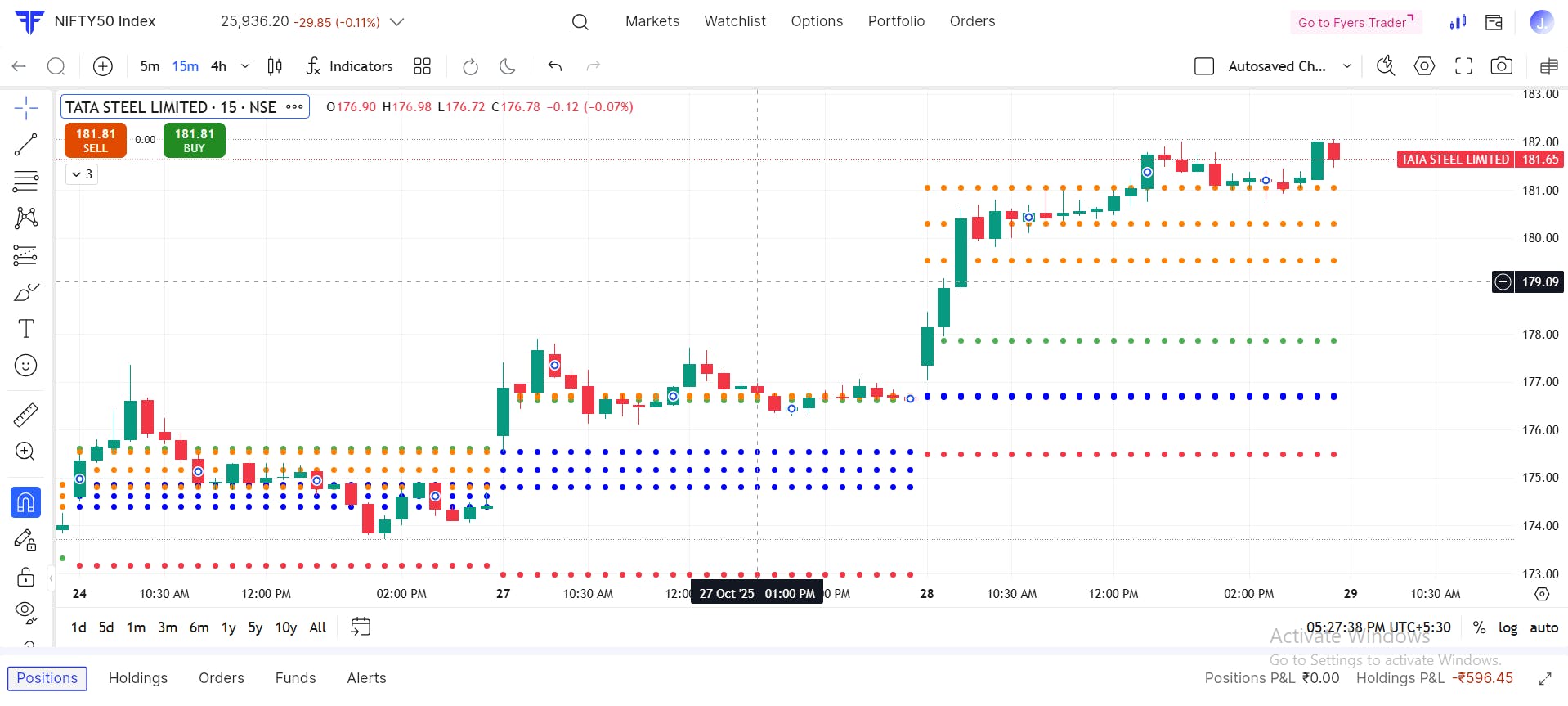1568x706 pixels.
Task: Click the layout square beside Autosaved Ch...
Action: pos(1204,66)
